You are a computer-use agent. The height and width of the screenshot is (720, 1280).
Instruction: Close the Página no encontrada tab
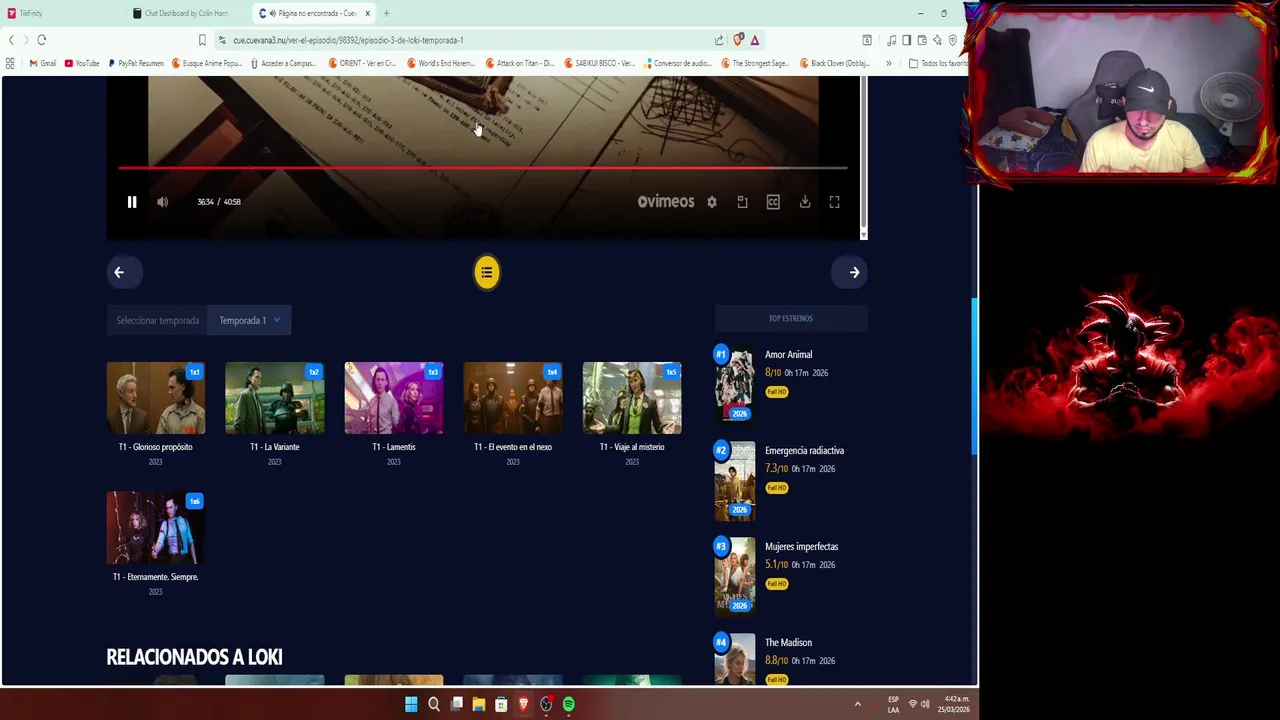(x=367, y=13)
